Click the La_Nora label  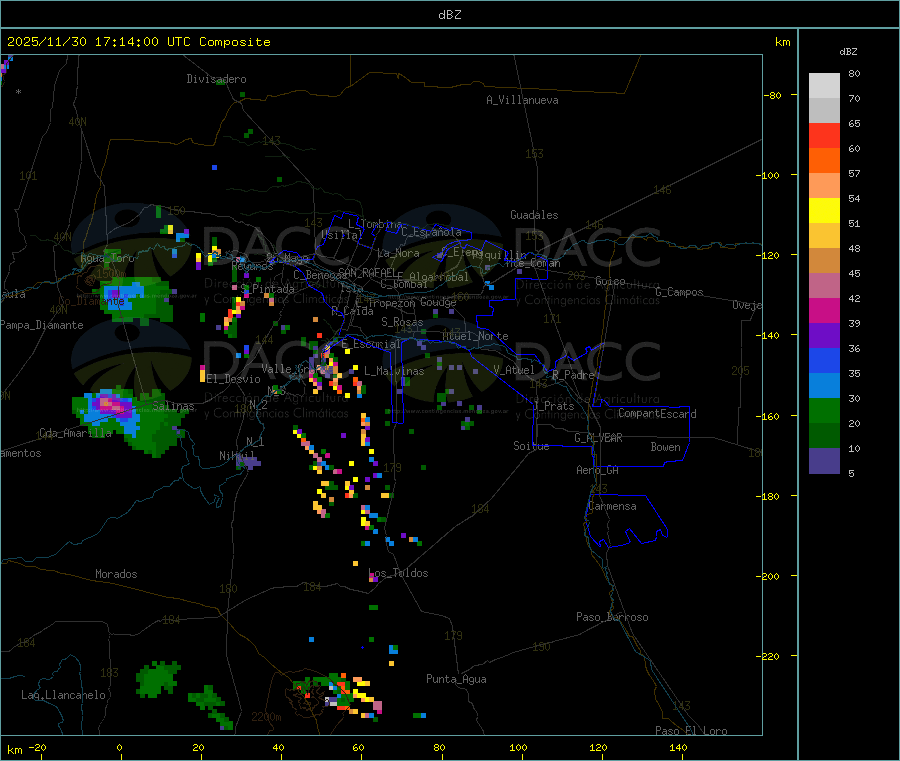point(398,253)
